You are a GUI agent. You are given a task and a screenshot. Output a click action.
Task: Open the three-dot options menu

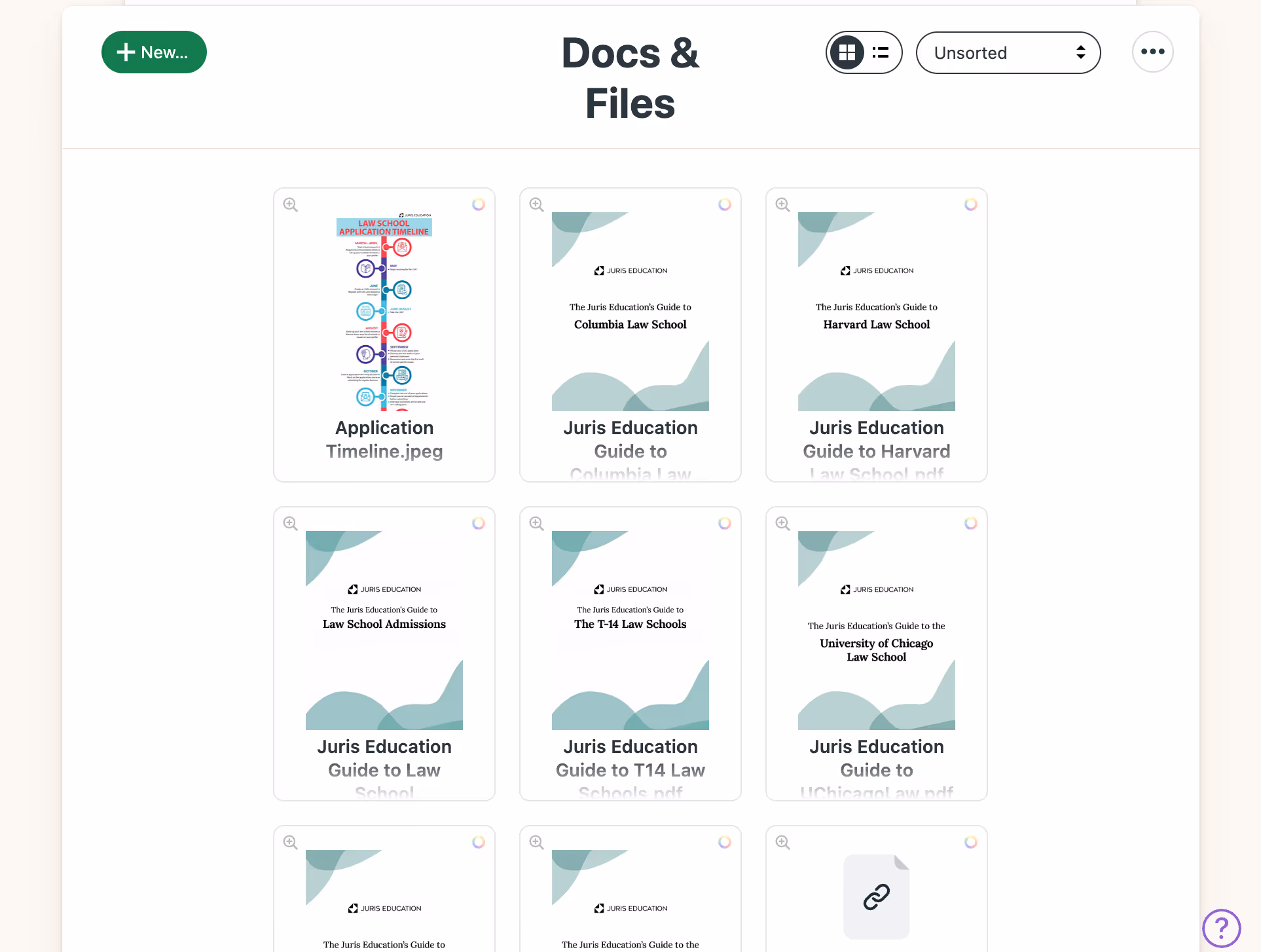pyautogui.click(x=1152, y=51)
